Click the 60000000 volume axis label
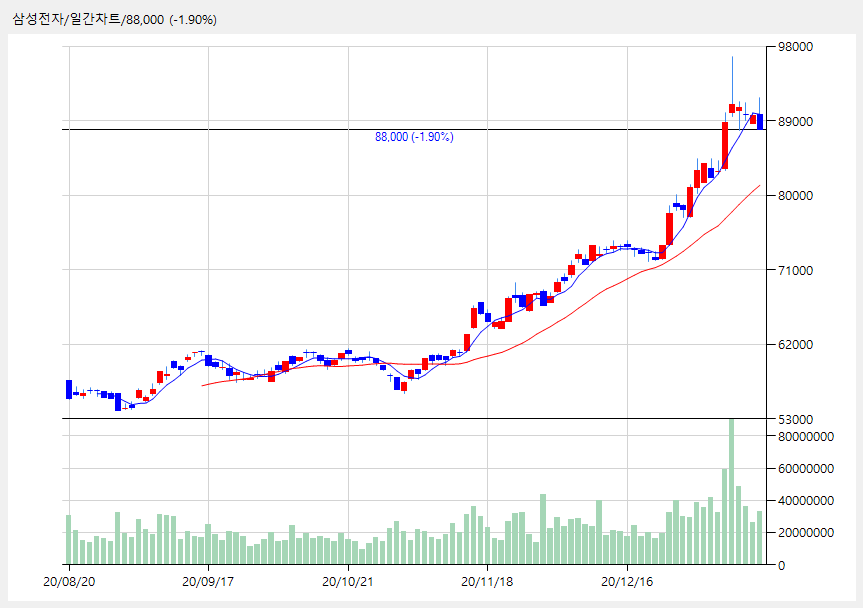863x608 pixels. pos(806,468)
